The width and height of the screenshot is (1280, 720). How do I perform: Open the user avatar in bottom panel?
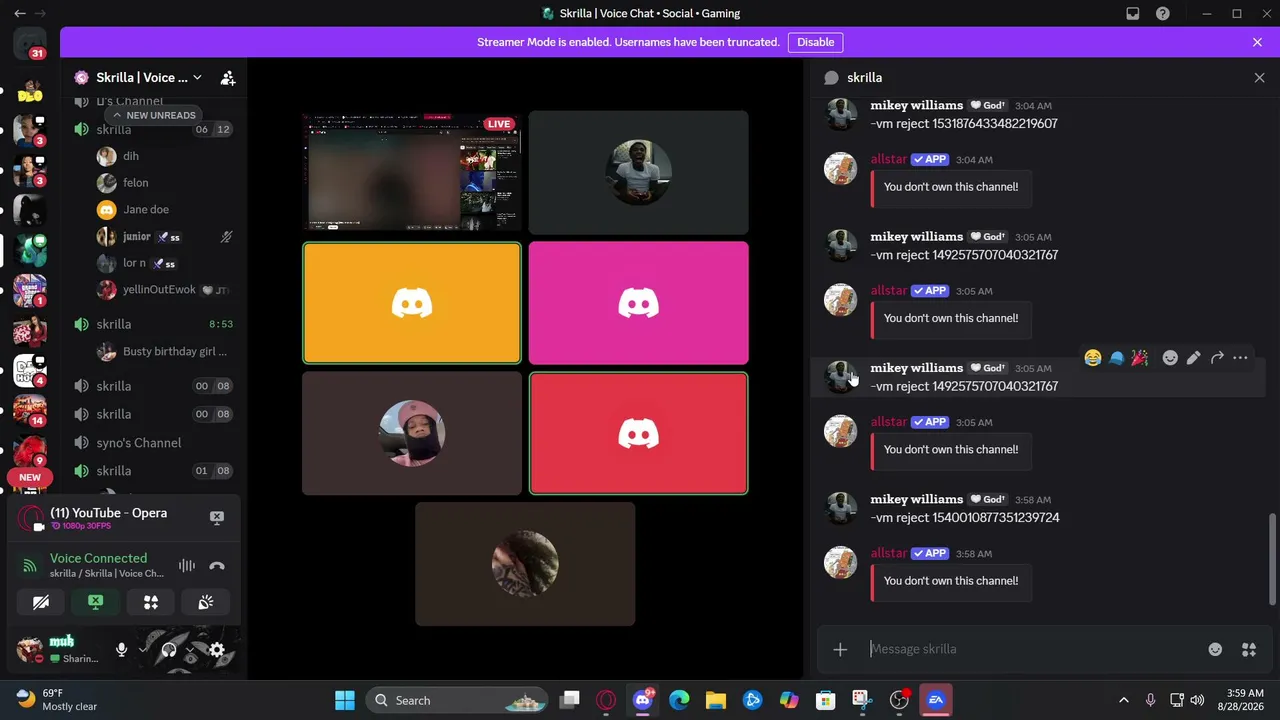[x=30, y=650]
